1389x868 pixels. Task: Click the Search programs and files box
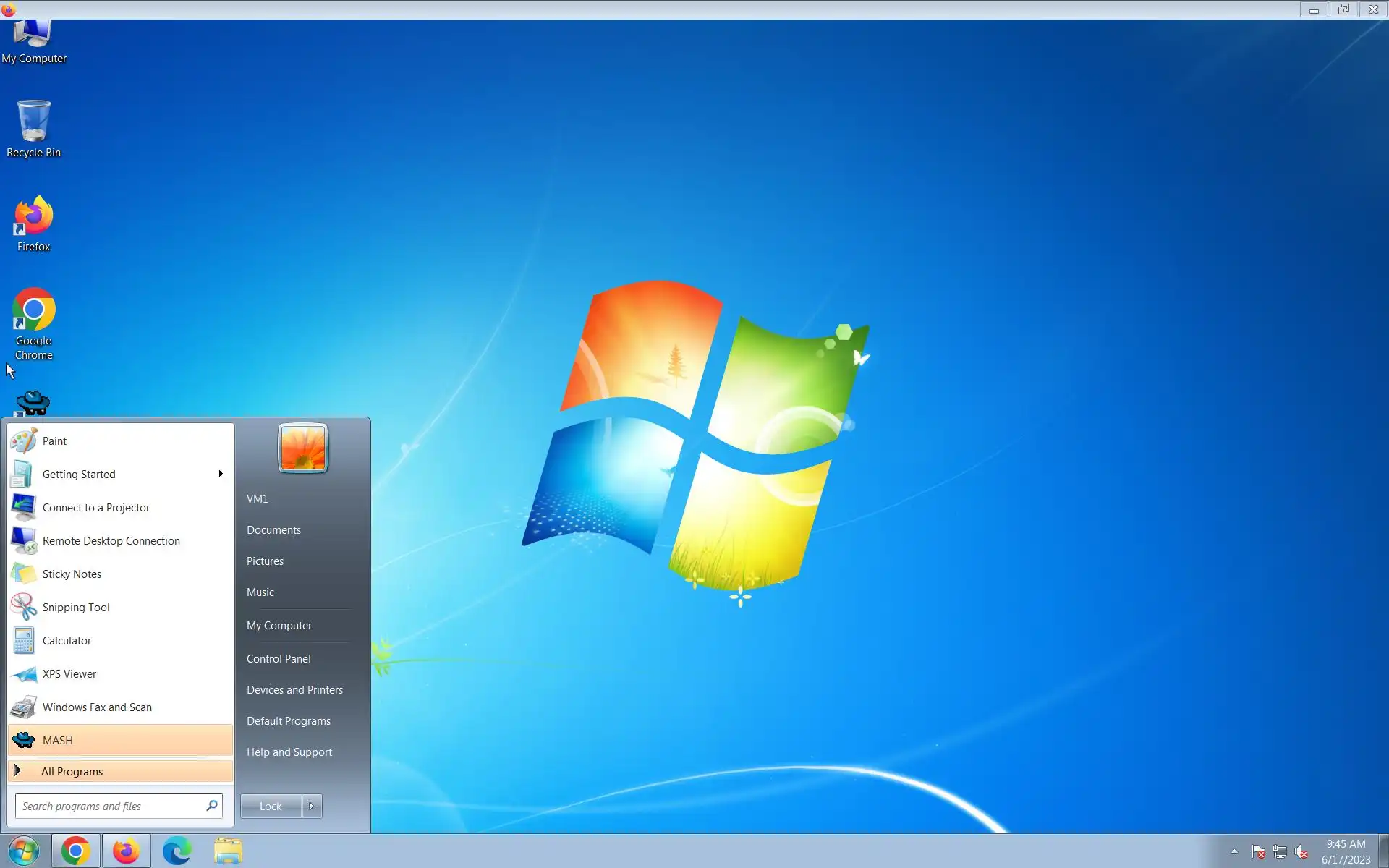coord(109,806)
